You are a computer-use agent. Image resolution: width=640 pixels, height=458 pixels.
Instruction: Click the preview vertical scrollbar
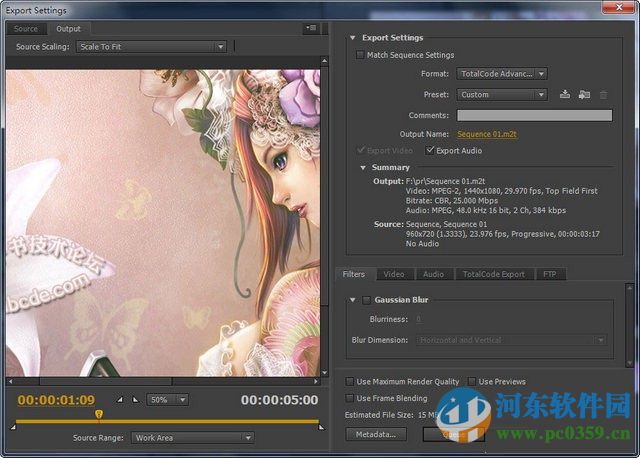pyautogui.click(x=324, y=186)
